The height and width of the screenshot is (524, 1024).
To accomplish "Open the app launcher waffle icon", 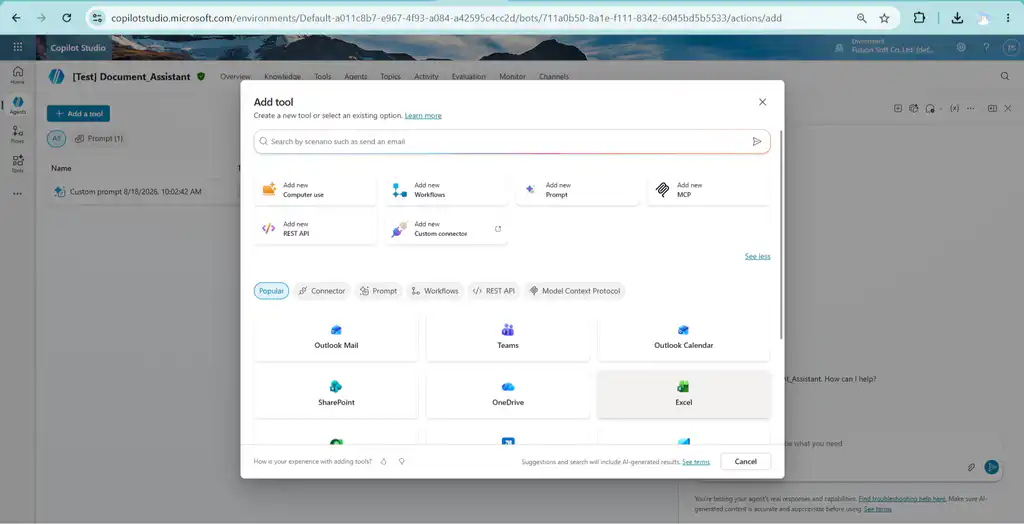I will (18, 47).
